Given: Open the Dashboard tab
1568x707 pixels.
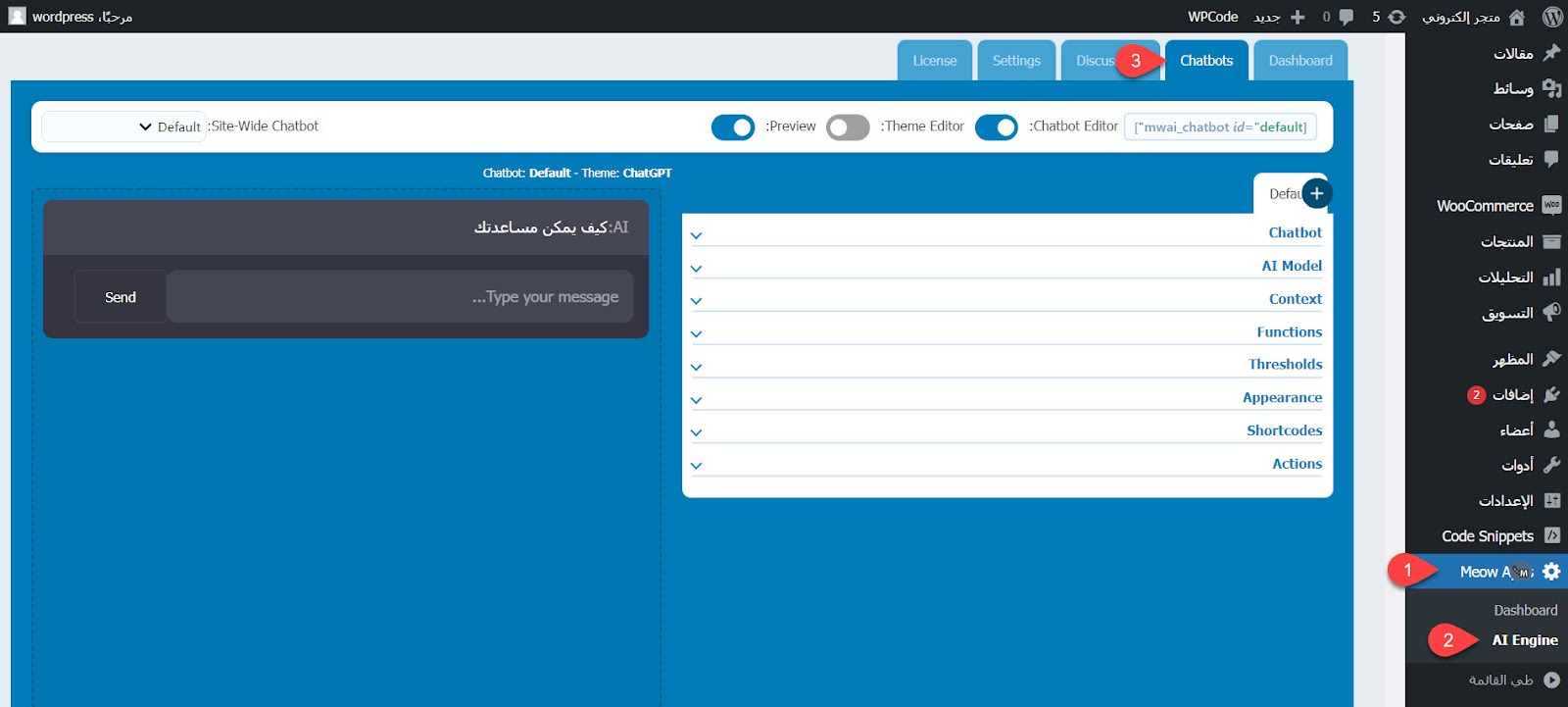Looking at the screenshot, I should (x=1299, y=61).
